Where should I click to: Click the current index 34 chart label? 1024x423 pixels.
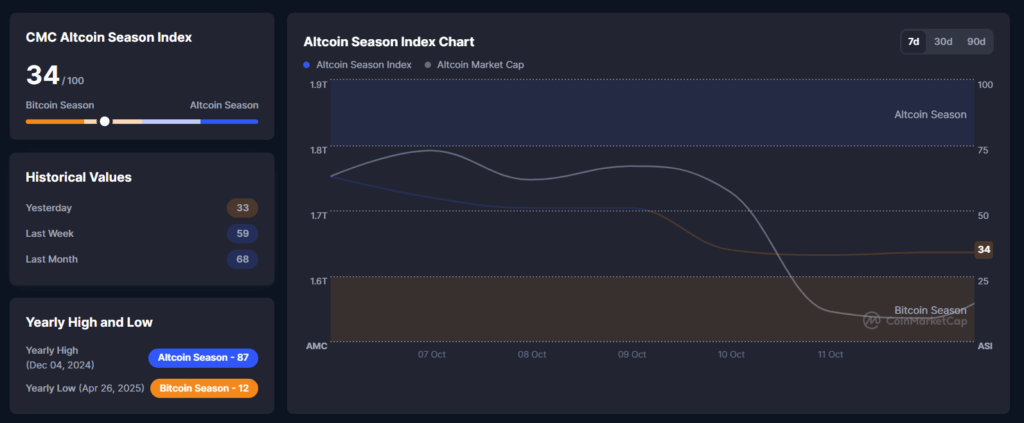pos(984,250)
